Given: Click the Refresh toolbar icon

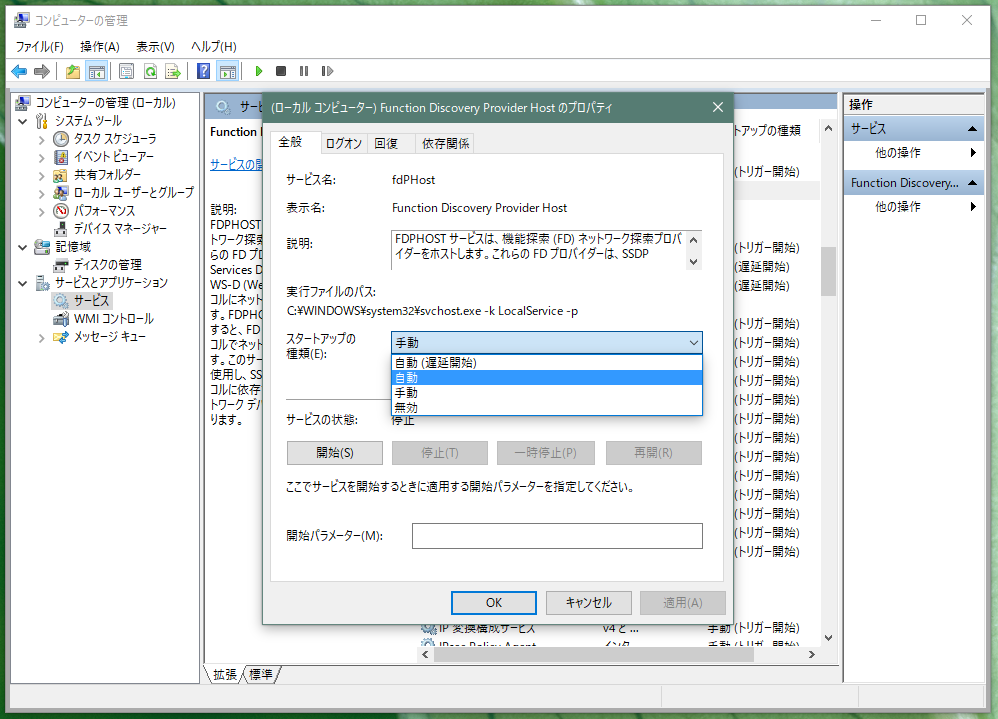Looking at the screenshot, I should click(x=150, y=71).
